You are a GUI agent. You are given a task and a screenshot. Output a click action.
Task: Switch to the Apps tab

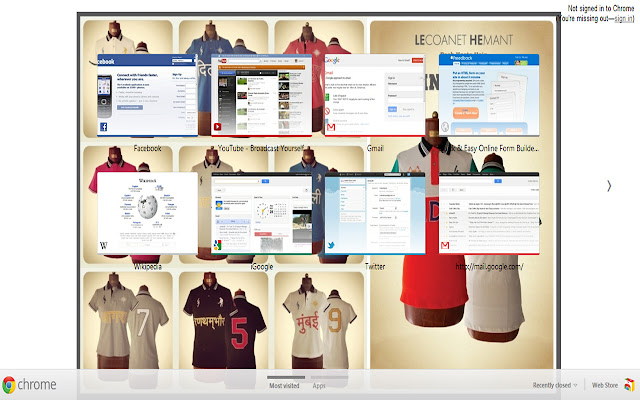[319, 386]
